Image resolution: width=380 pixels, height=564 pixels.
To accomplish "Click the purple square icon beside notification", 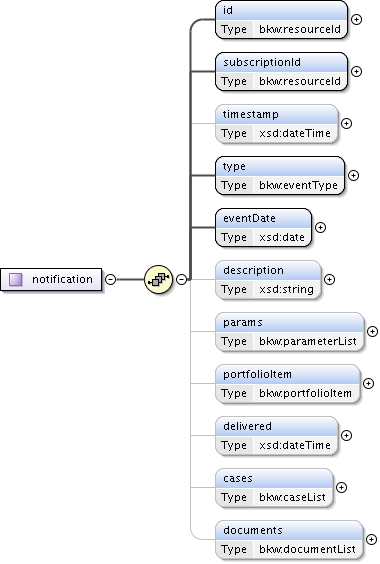I will coord(15,279).
